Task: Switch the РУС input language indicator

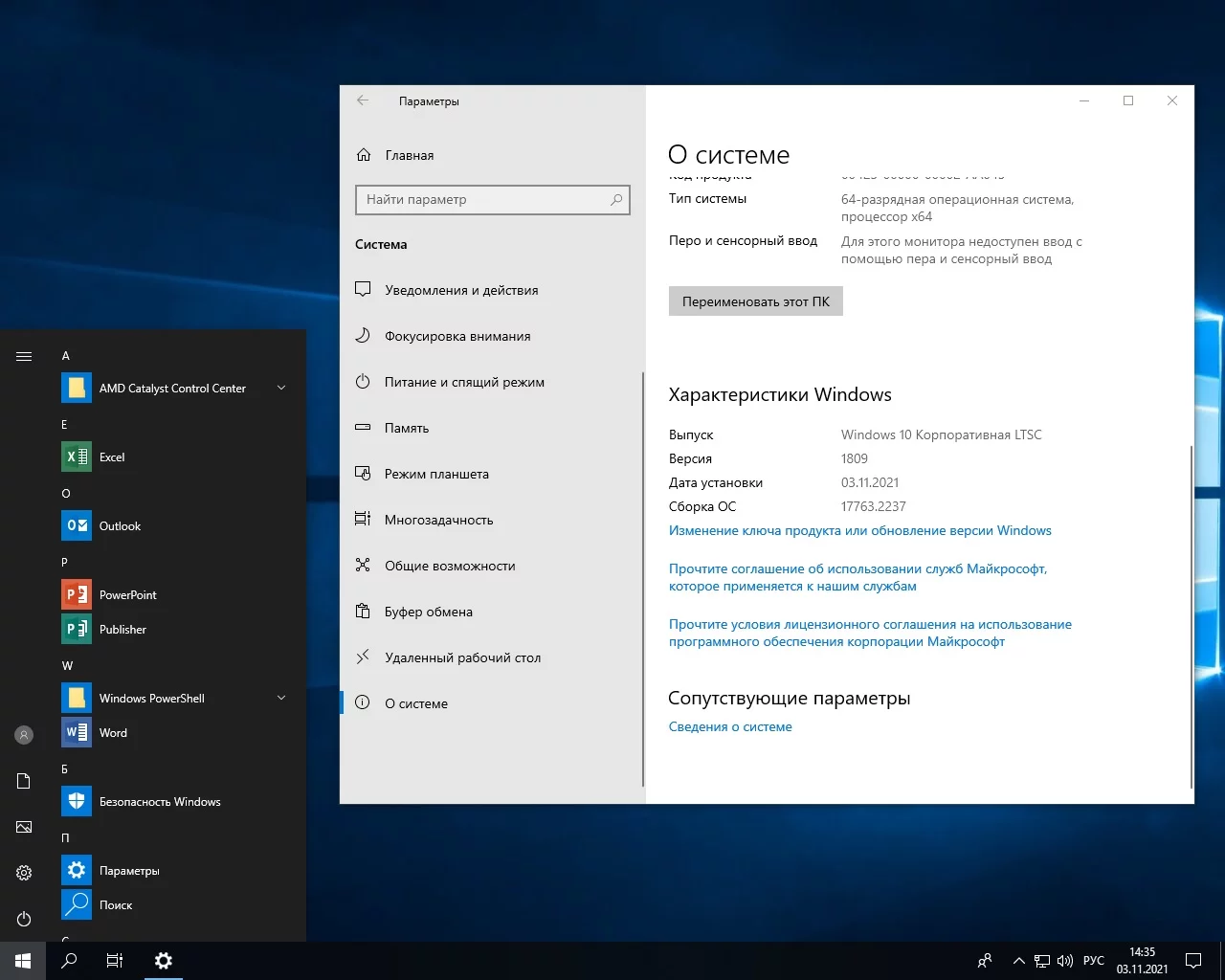Action: coord(1093,961)
